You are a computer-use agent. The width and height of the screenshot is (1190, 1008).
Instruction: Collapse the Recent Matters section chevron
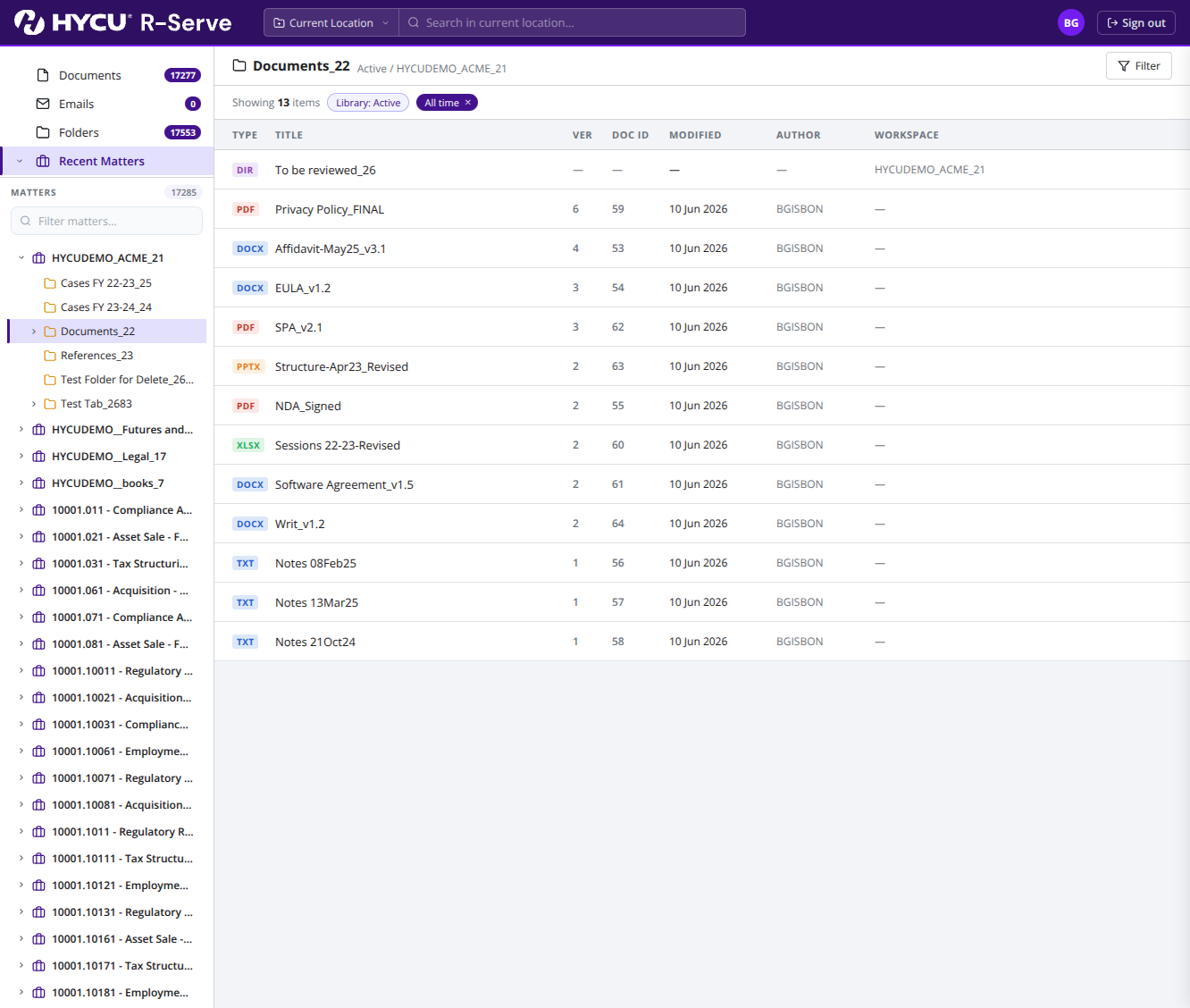[20, 161]
